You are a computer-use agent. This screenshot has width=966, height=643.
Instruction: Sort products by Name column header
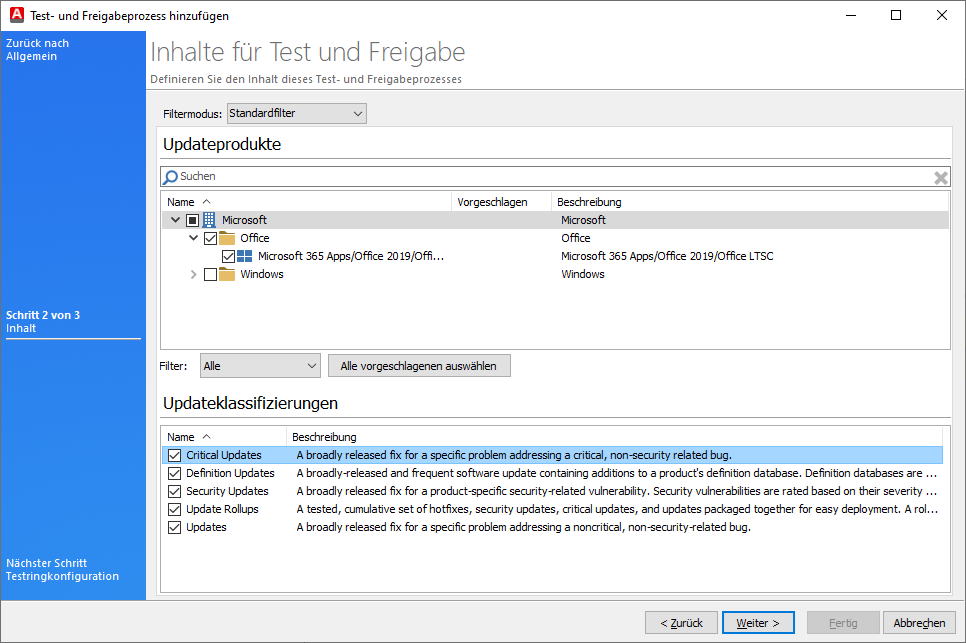307,202
